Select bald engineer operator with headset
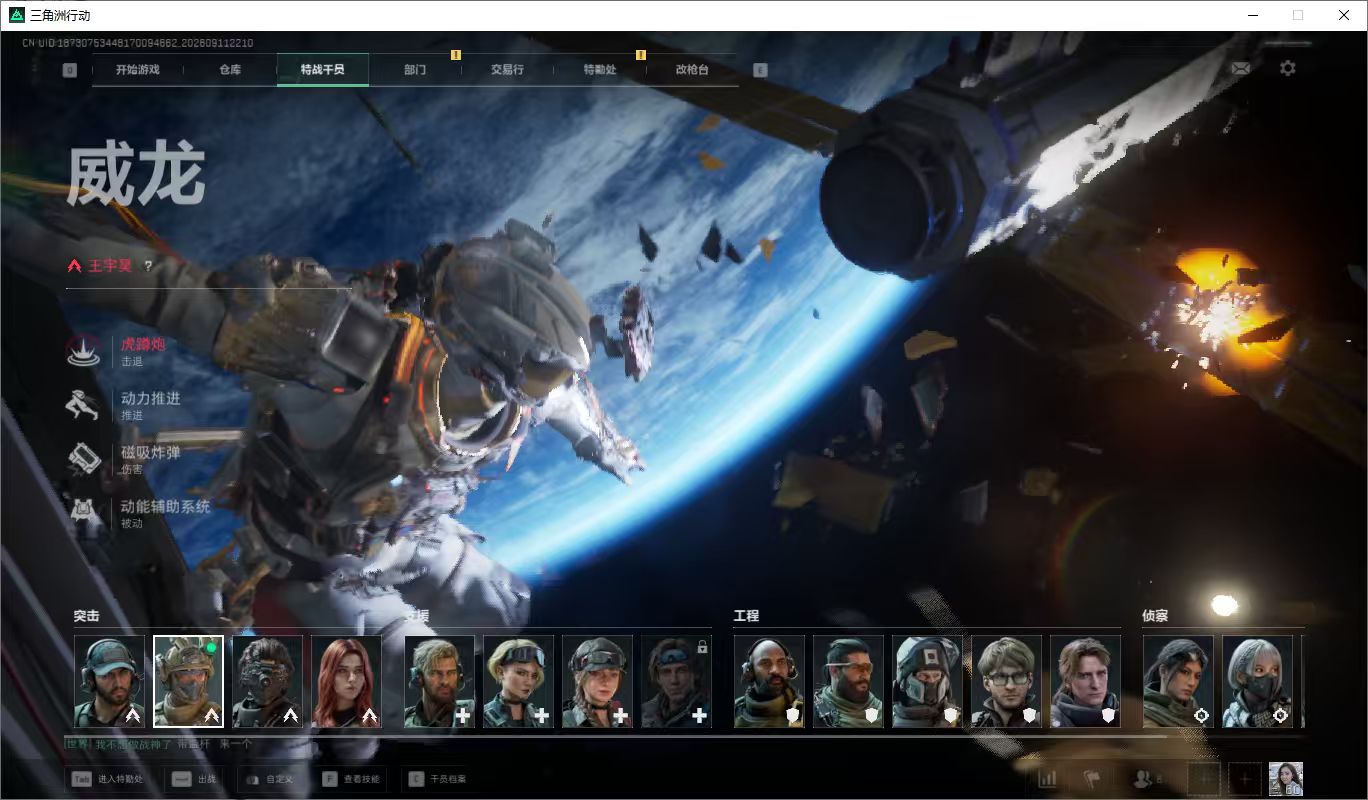This screenshot has height=800, width=1368. [x=769, y=682]
